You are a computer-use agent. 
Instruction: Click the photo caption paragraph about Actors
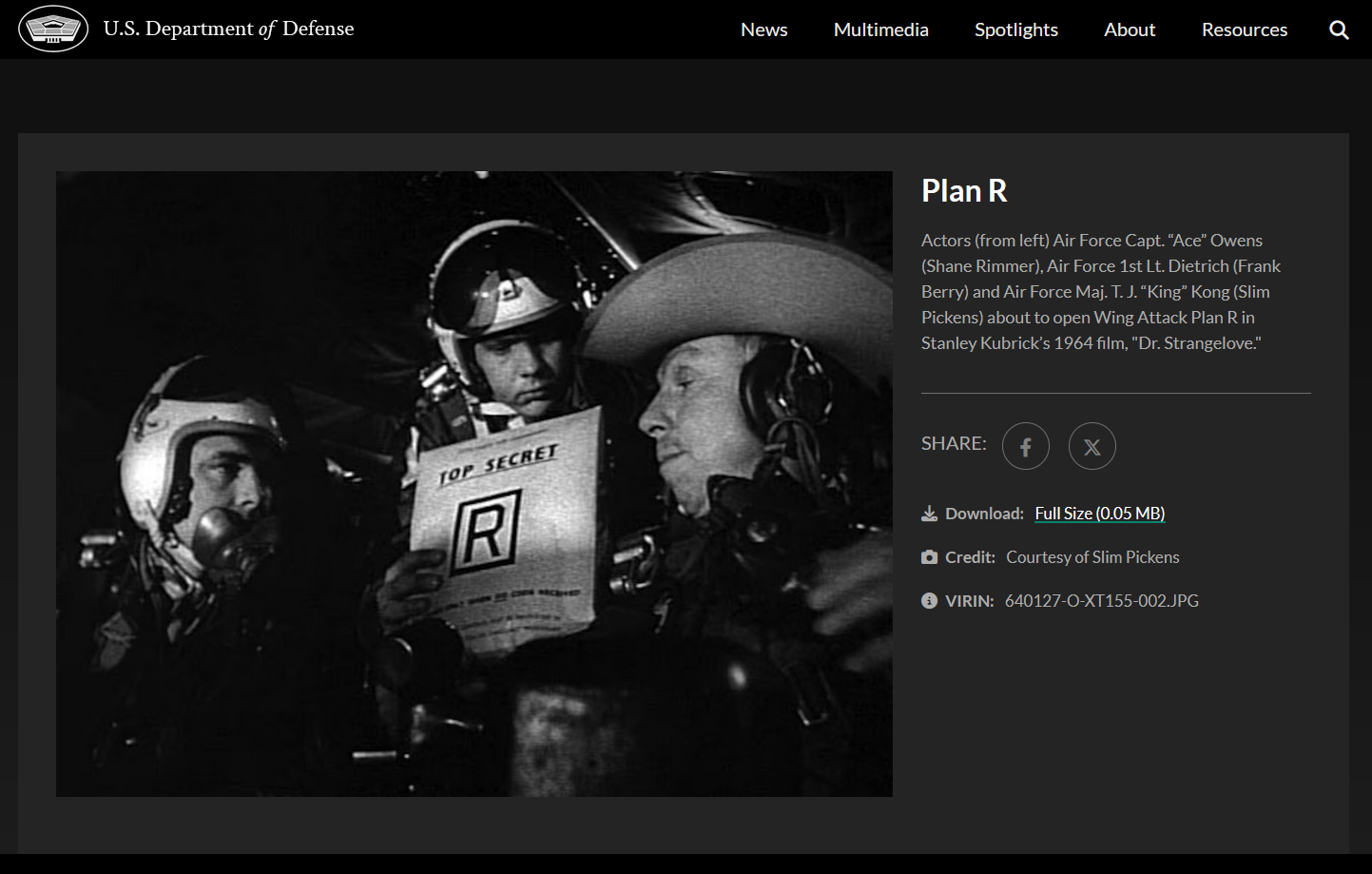1101,292
